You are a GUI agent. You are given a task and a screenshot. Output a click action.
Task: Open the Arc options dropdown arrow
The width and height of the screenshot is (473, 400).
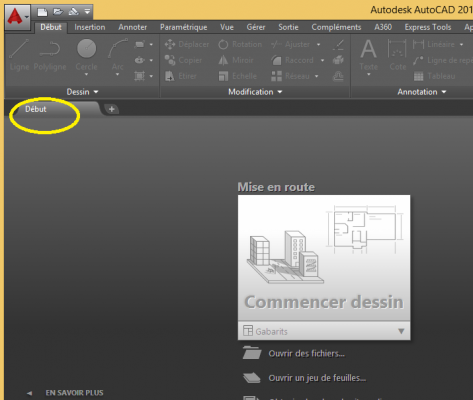click(117, 74)
